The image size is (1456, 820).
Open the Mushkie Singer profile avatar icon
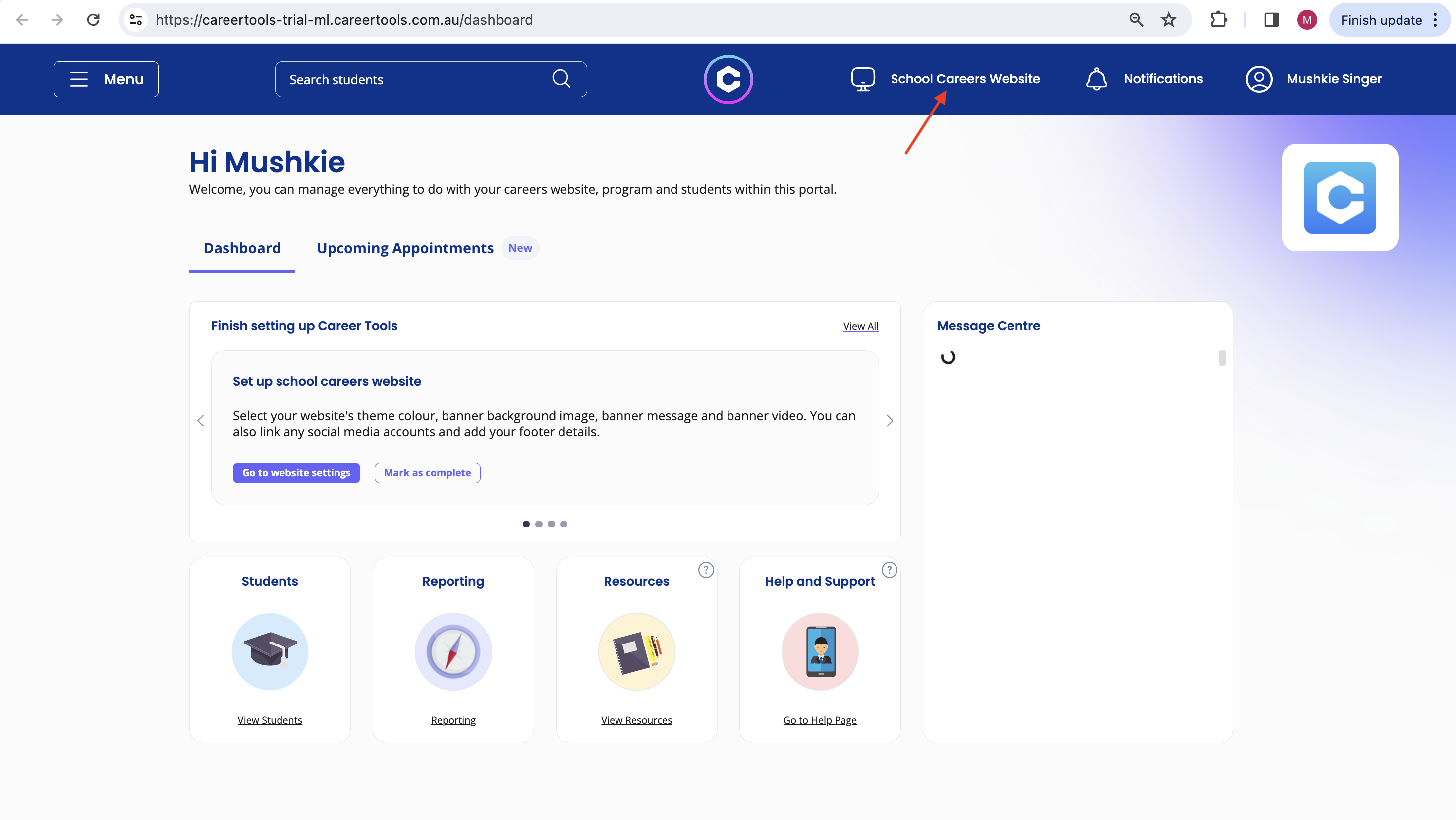[x=1259, y=79]
